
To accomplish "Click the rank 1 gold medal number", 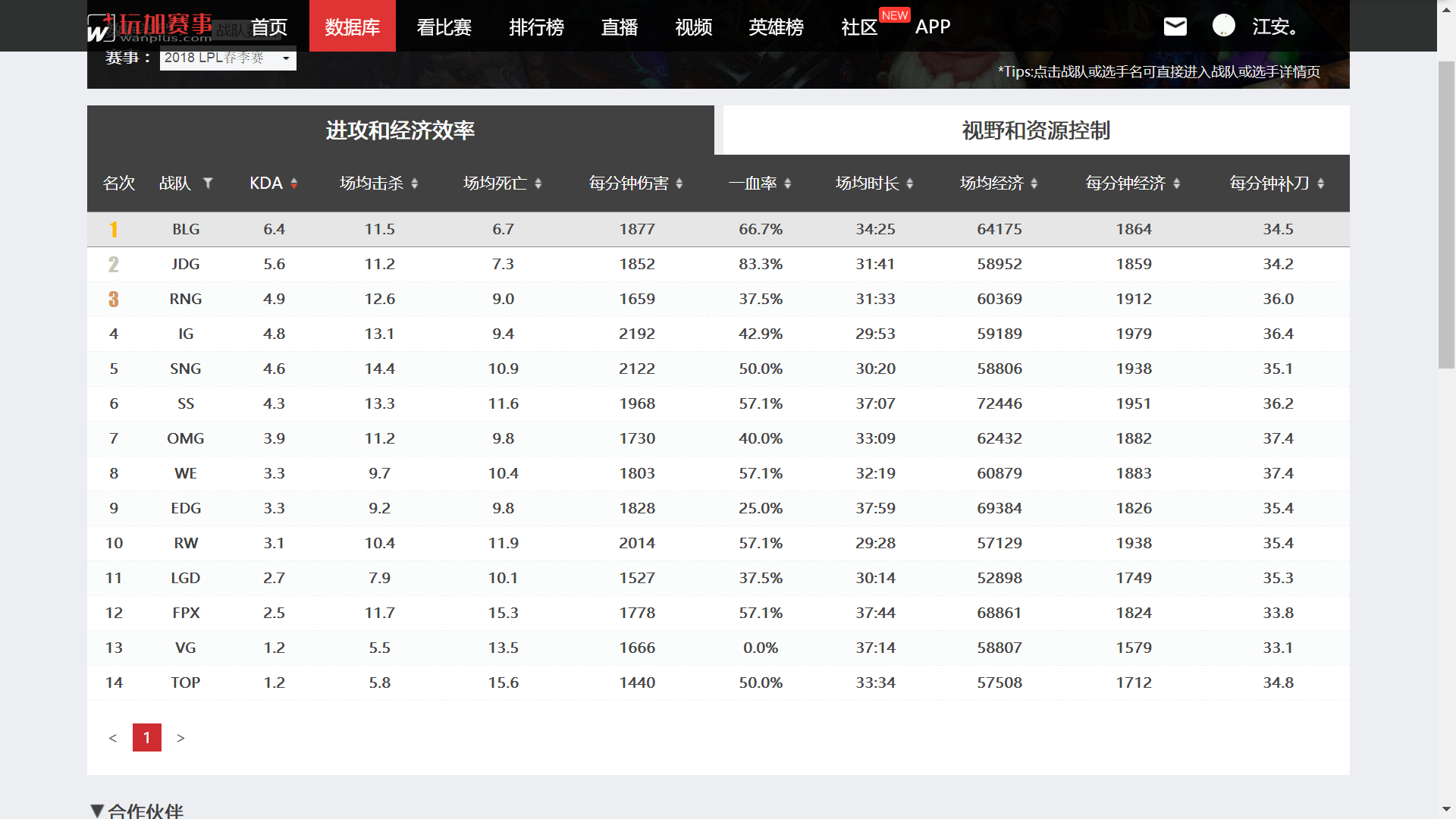I will pyautogui.click(x=114, y=229).
